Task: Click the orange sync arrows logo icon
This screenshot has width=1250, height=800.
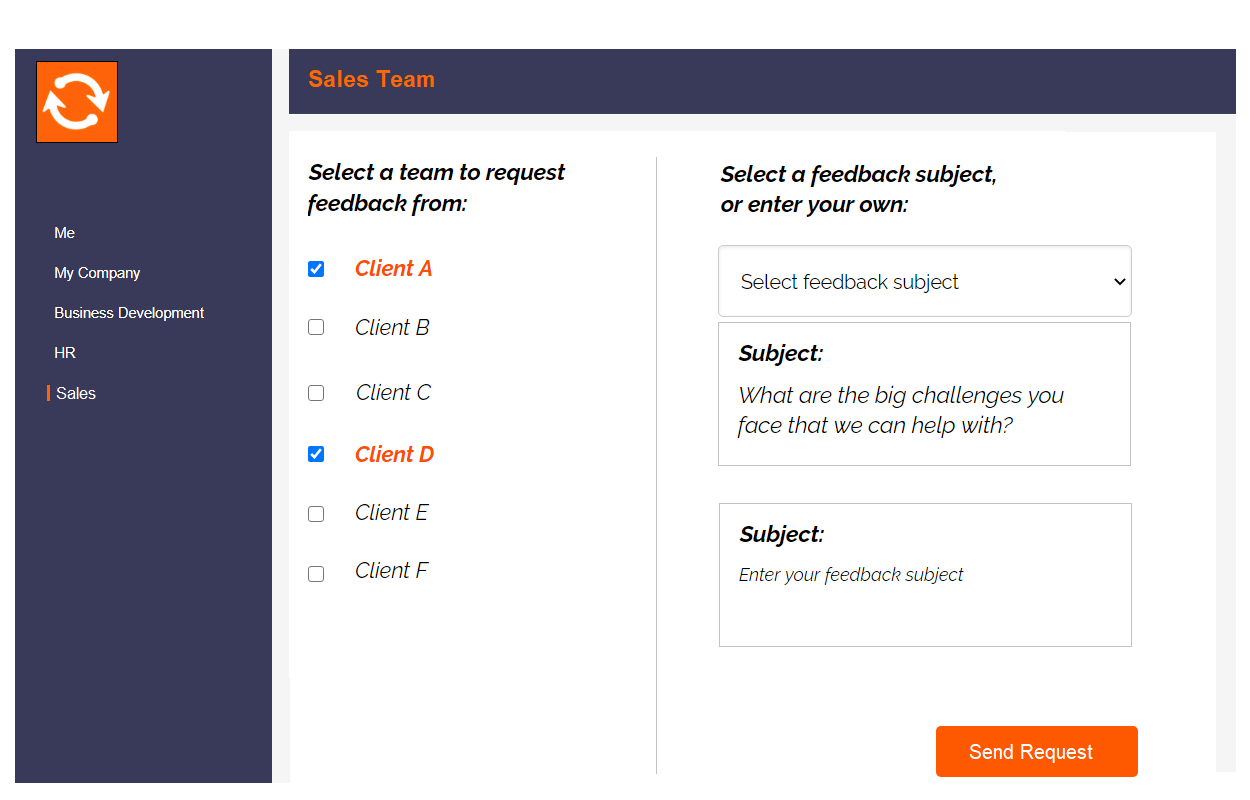Action: (77, 102)
